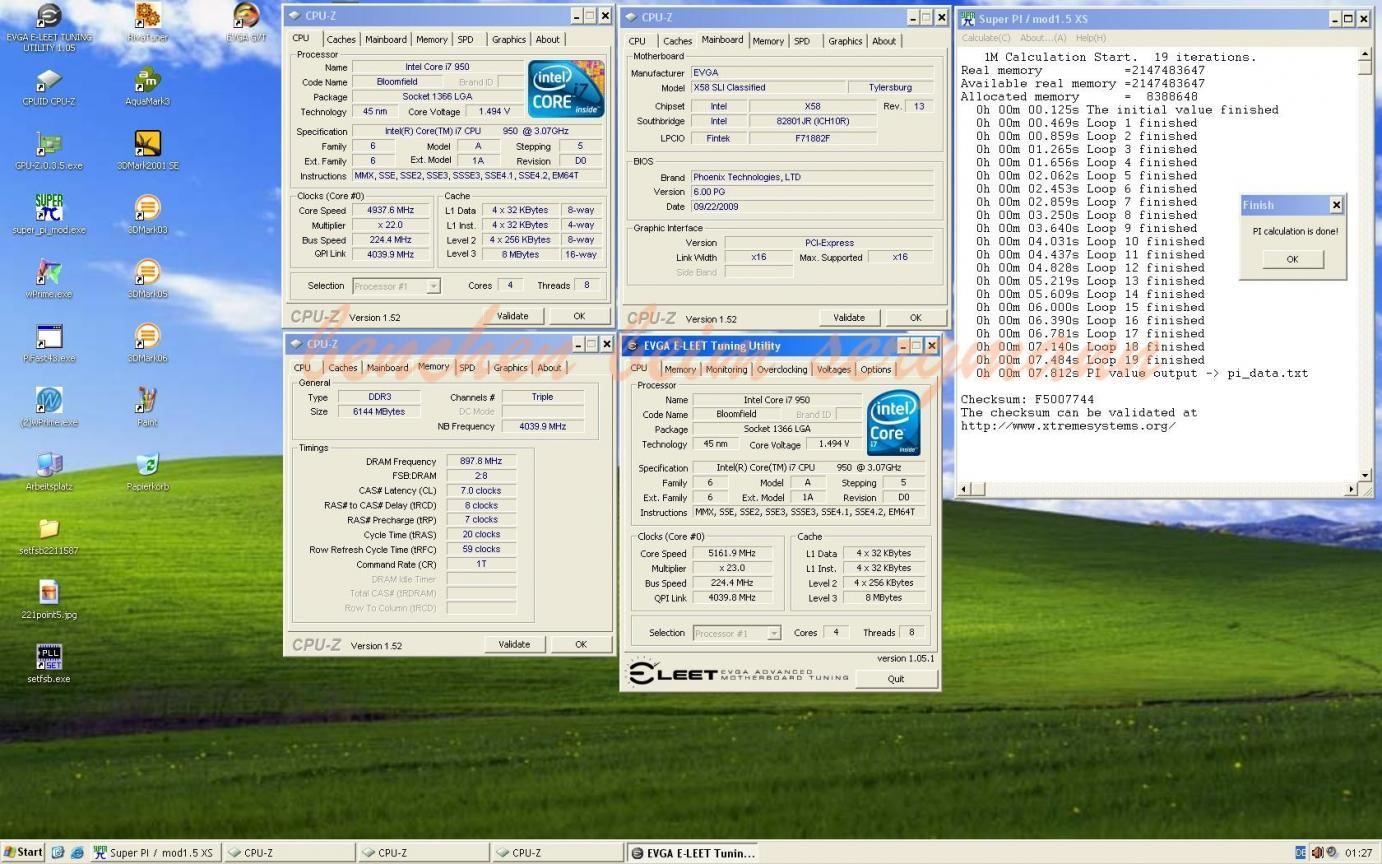
Task: Open EVGA E-LEET Tuning Utility desktop icon
Action: [48, 27]
